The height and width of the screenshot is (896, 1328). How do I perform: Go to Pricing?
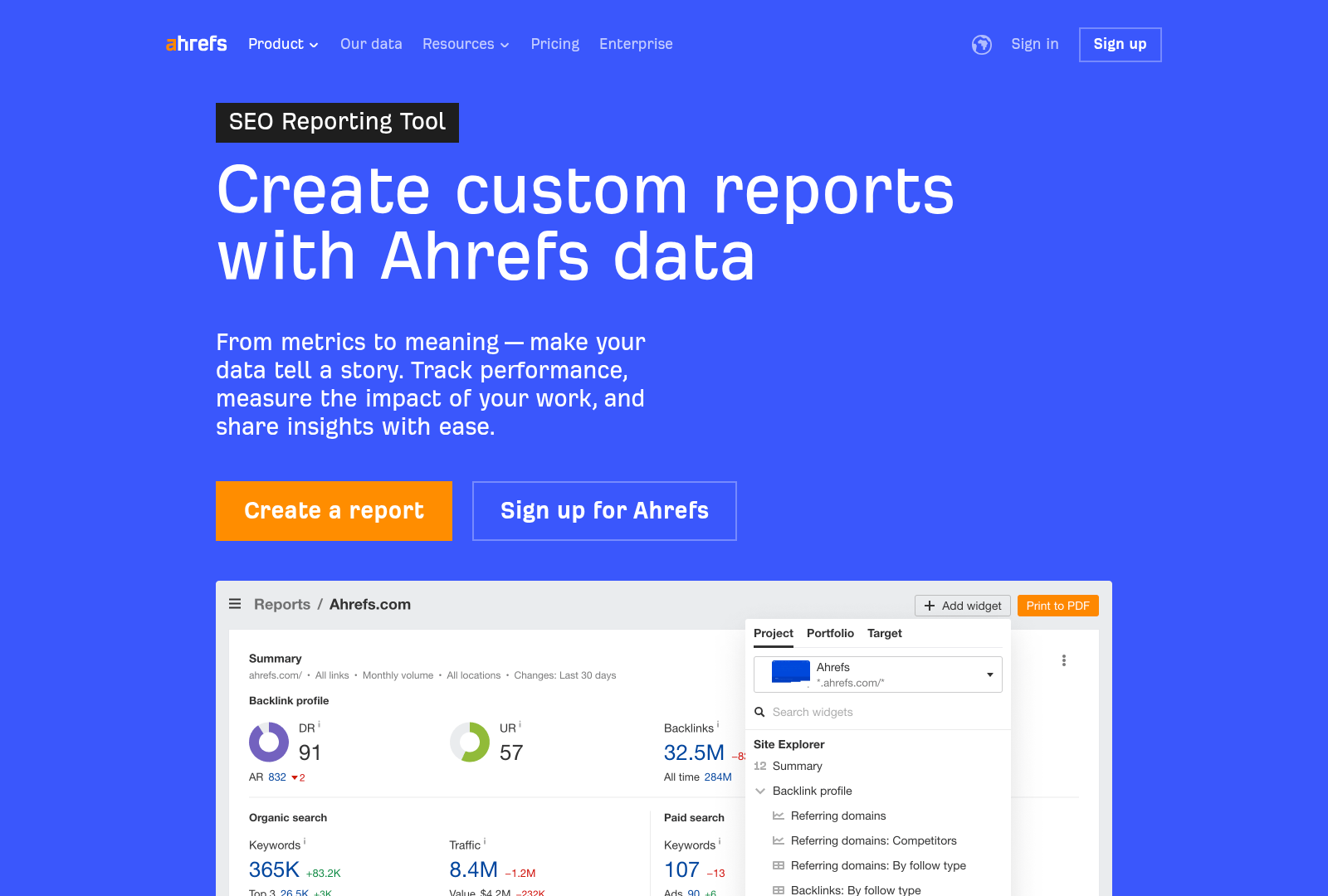point(555,44)
